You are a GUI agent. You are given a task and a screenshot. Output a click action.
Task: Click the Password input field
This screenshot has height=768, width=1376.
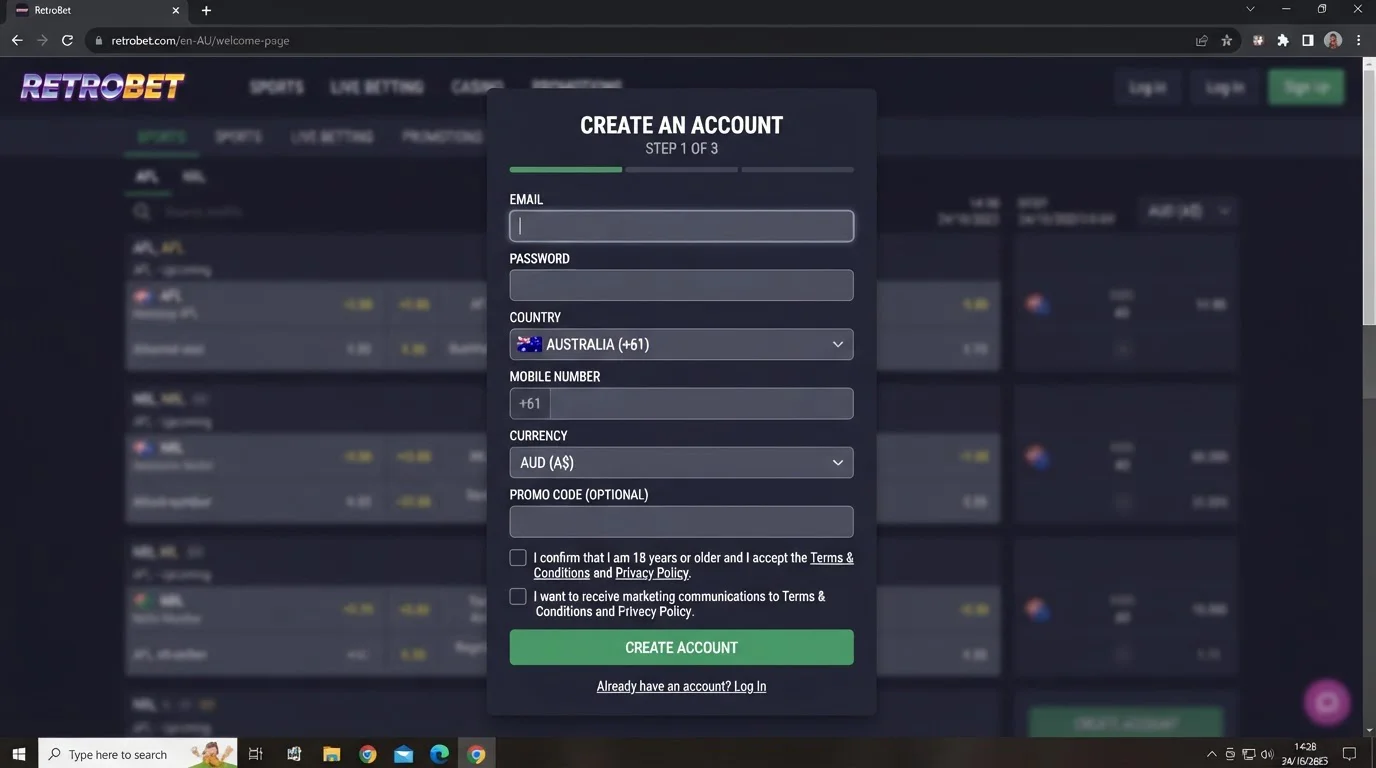coord(681,285)
